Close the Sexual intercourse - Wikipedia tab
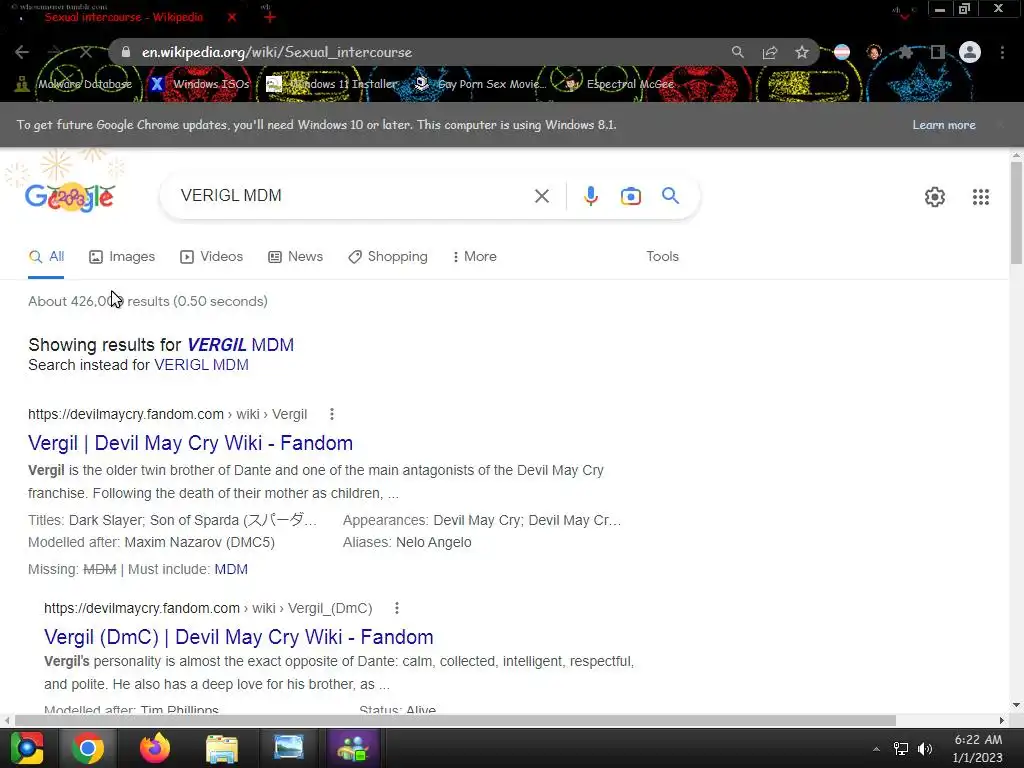 [x=232, y=17]
